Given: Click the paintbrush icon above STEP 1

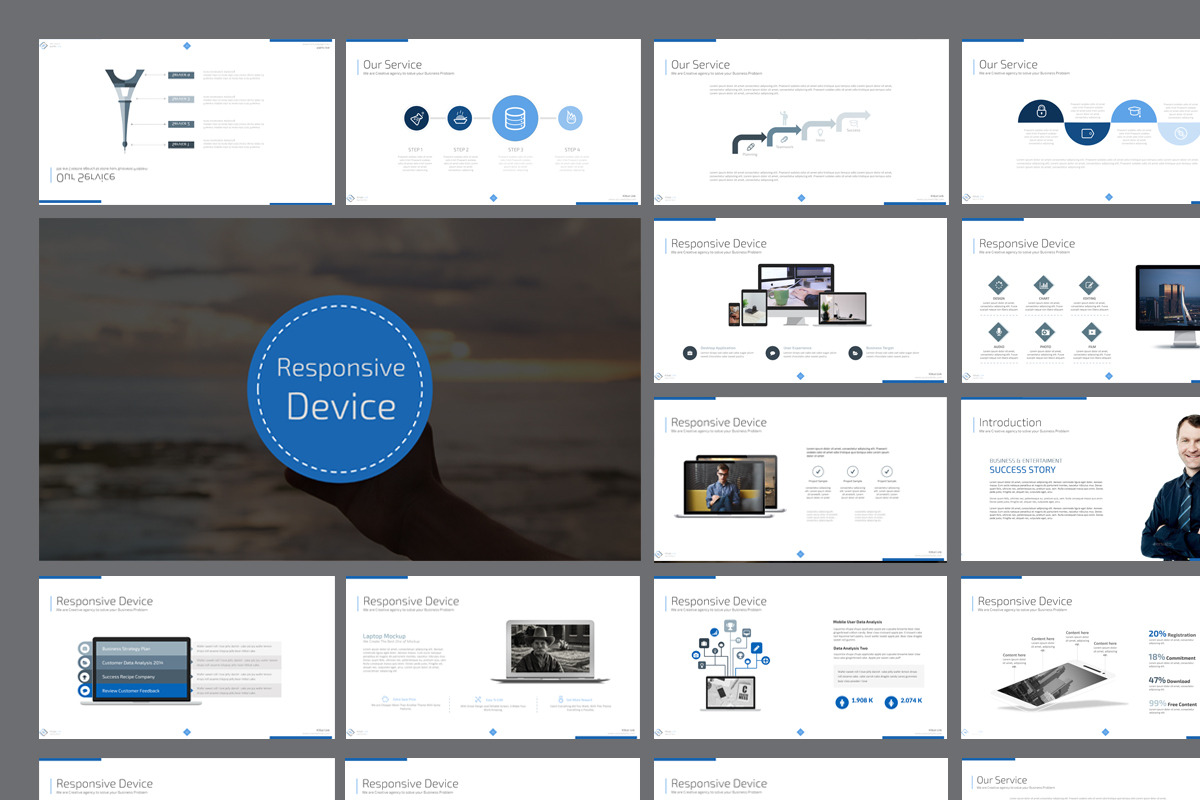Looking at the screenshot, I should (416, 119).
